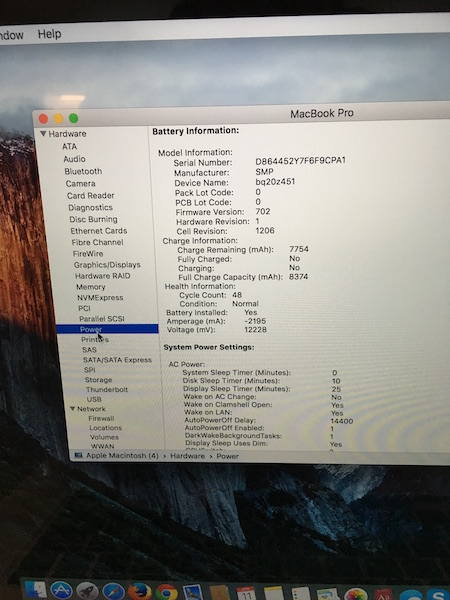The width and height of the screenshot is (450, 600).
Task: Select USB in the sidebar
Action: pos(94,399)
